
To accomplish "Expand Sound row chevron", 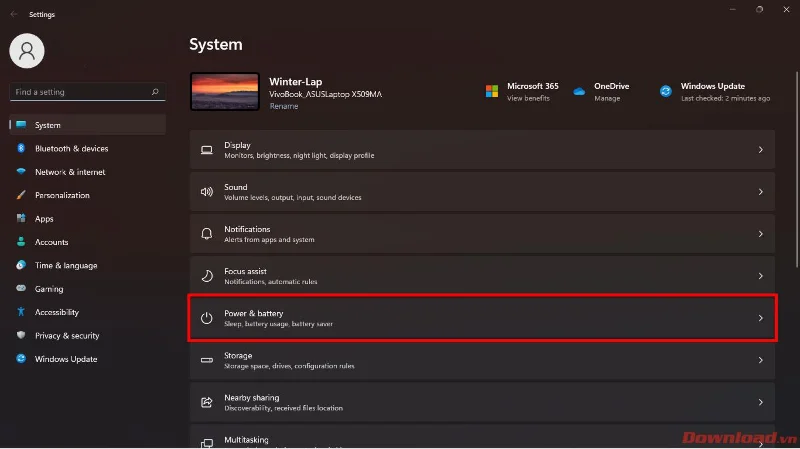I will 760,192.
